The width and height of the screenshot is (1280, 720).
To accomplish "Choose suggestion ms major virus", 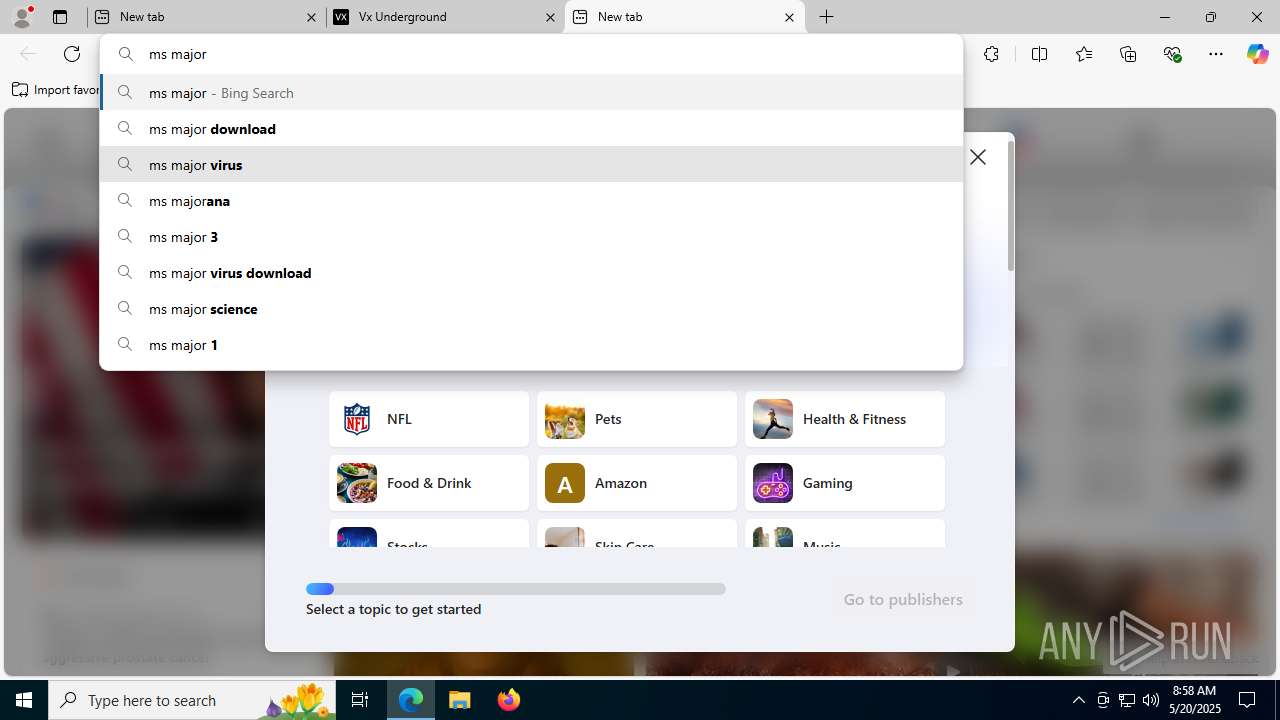I will [531, 165].
